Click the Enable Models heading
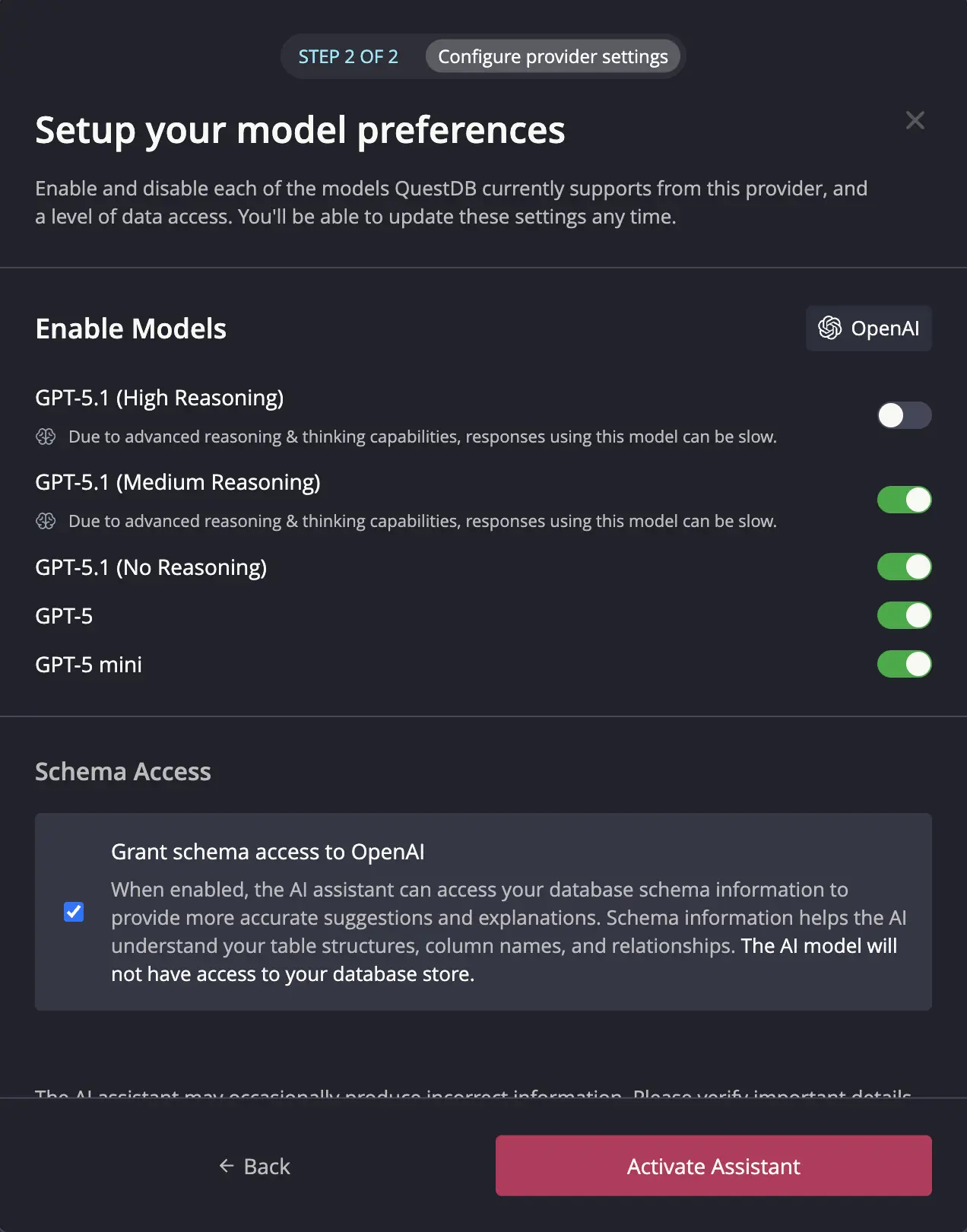Image resolution: width=967 pixels, height=1232 pixels. pyautogui.click(x=130, y=329)
